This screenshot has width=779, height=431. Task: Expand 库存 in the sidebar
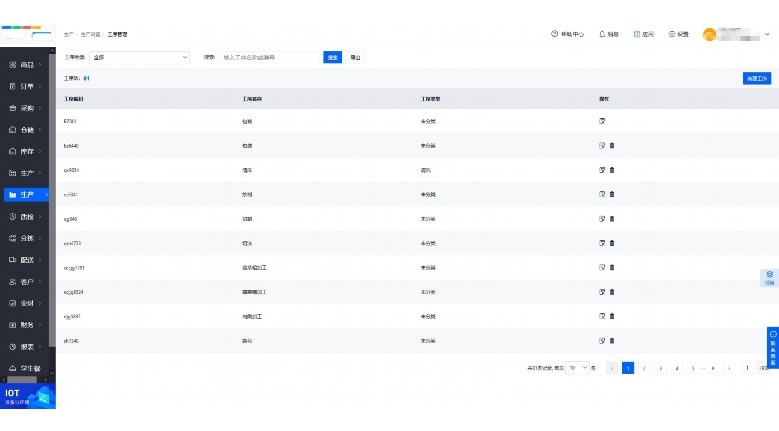click(x=26, y=151)
